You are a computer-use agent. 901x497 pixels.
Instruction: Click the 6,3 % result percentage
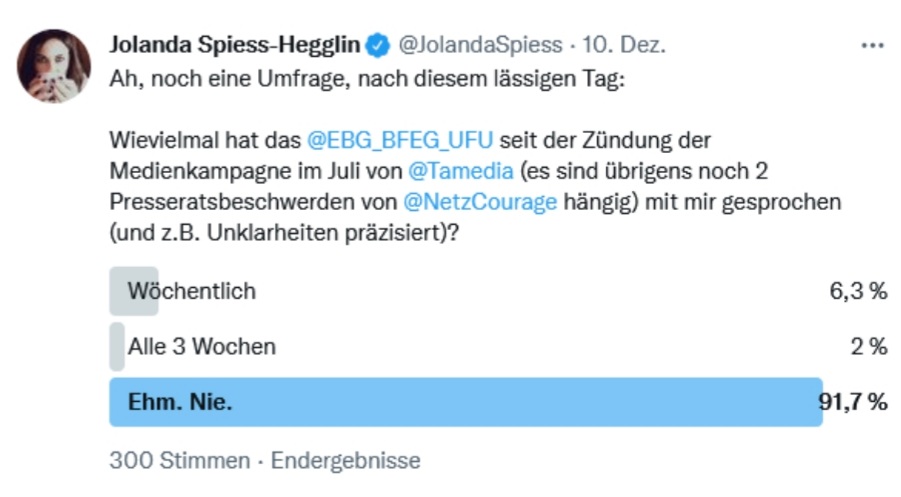(x=858, y=291)
